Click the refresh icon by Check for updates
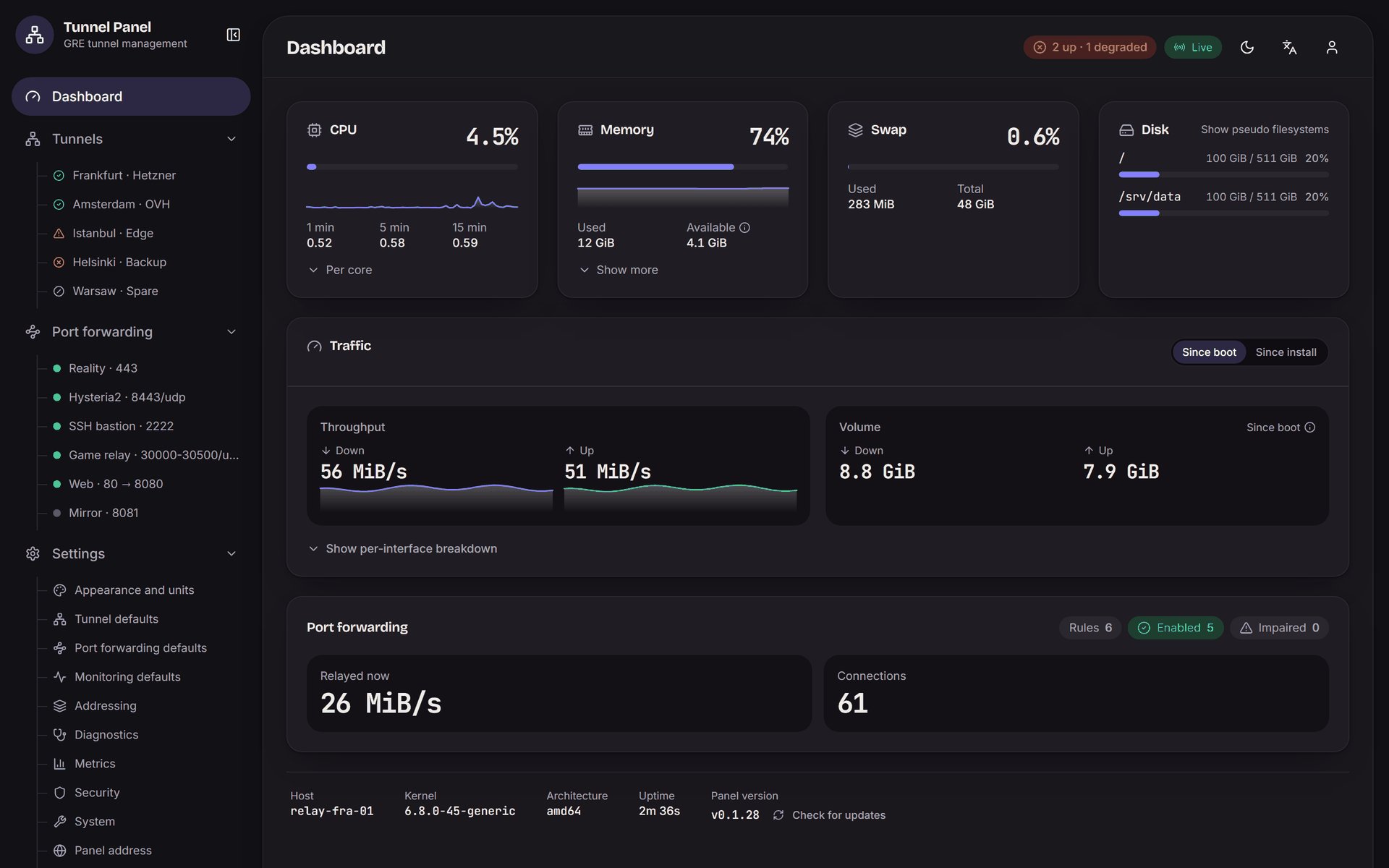This screenshot has width=1389, height=868. pos(778,815)
